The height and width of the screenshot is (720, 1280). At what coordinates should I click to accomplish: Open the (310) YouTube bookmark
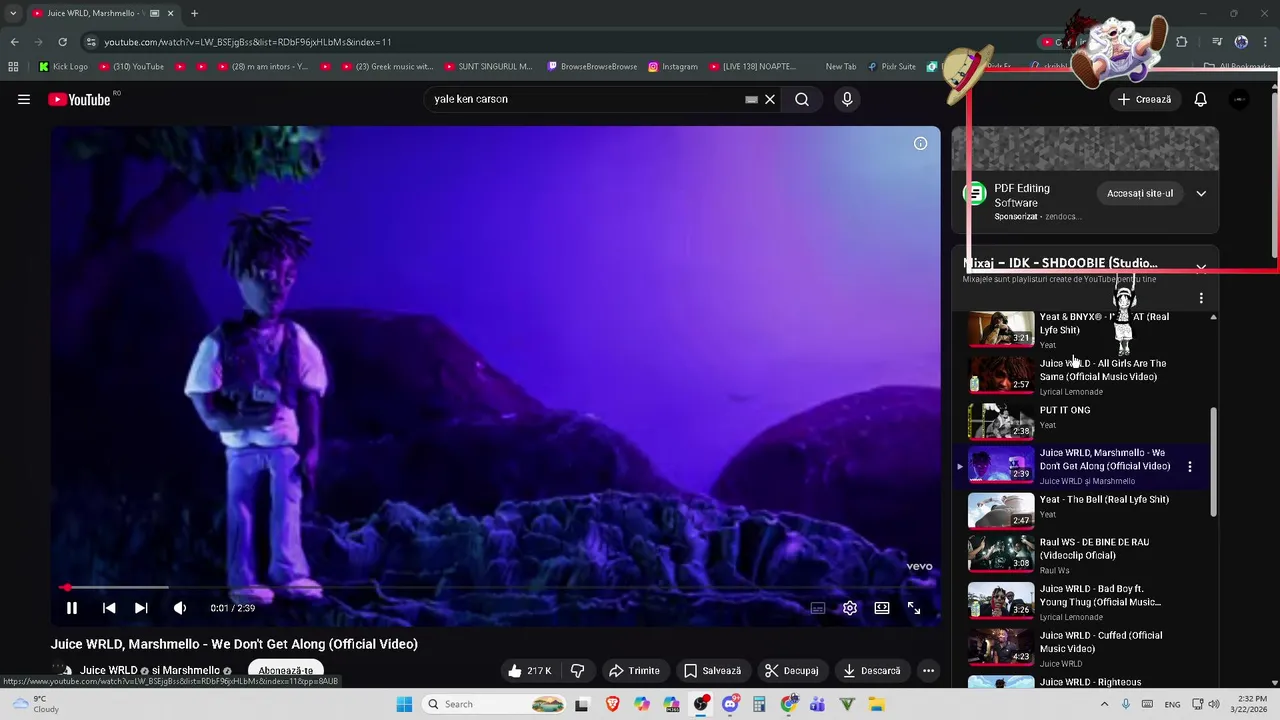coord(131,67)
